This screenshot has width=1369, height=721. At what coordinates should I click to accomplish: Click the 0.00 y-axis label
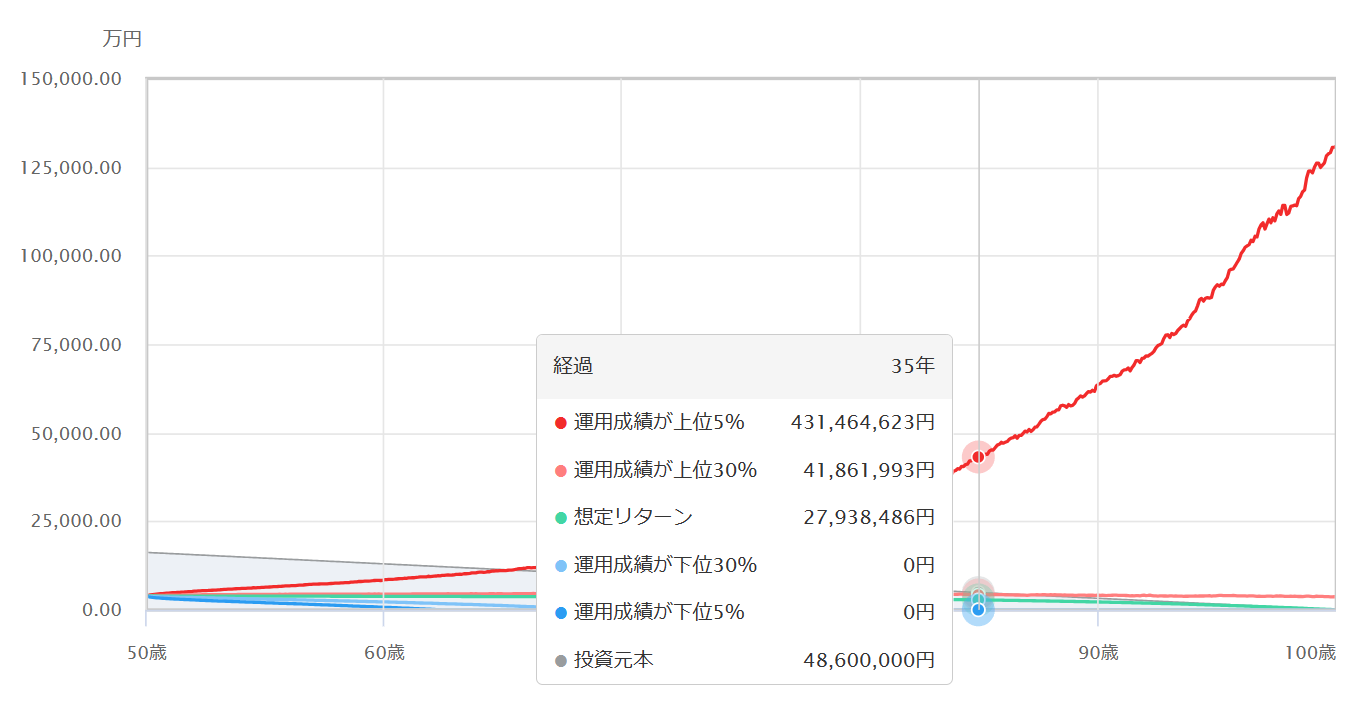click(102, 609)
